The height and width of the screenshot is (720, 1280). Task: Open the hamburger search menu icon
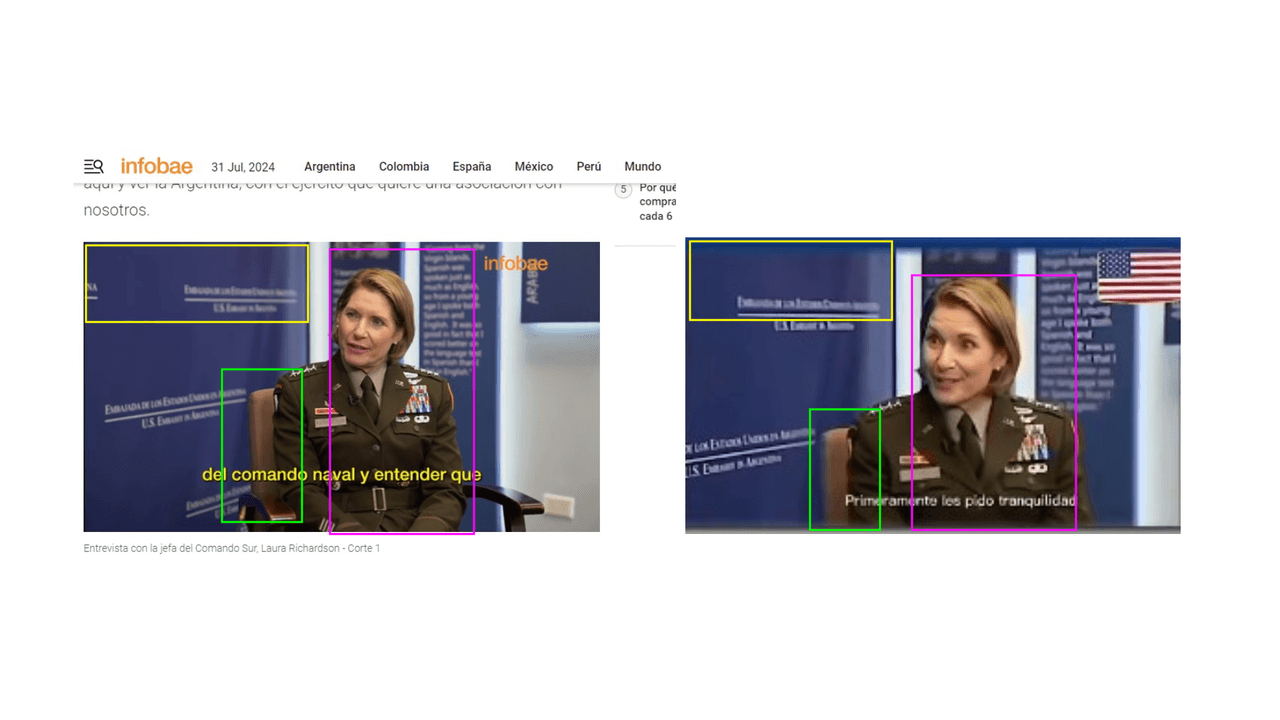pyautogui.click(x=93, y=166)
